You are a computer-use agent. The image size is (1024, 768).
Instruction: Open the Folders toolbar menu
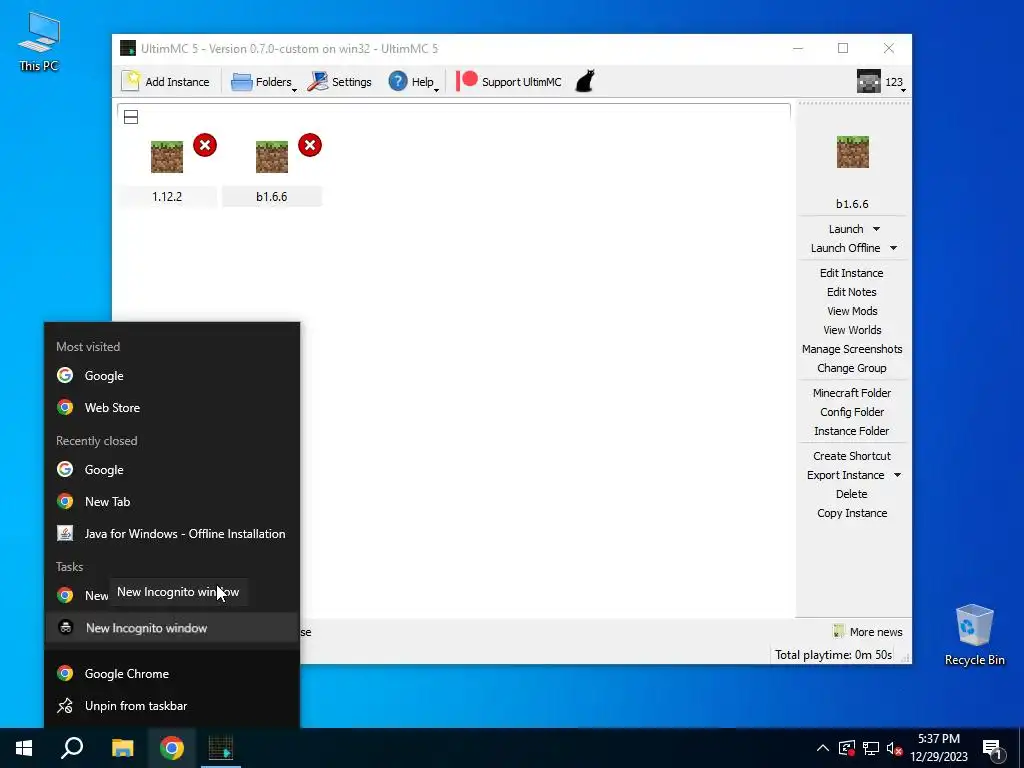pyautogui.click(x=264, y=82)
